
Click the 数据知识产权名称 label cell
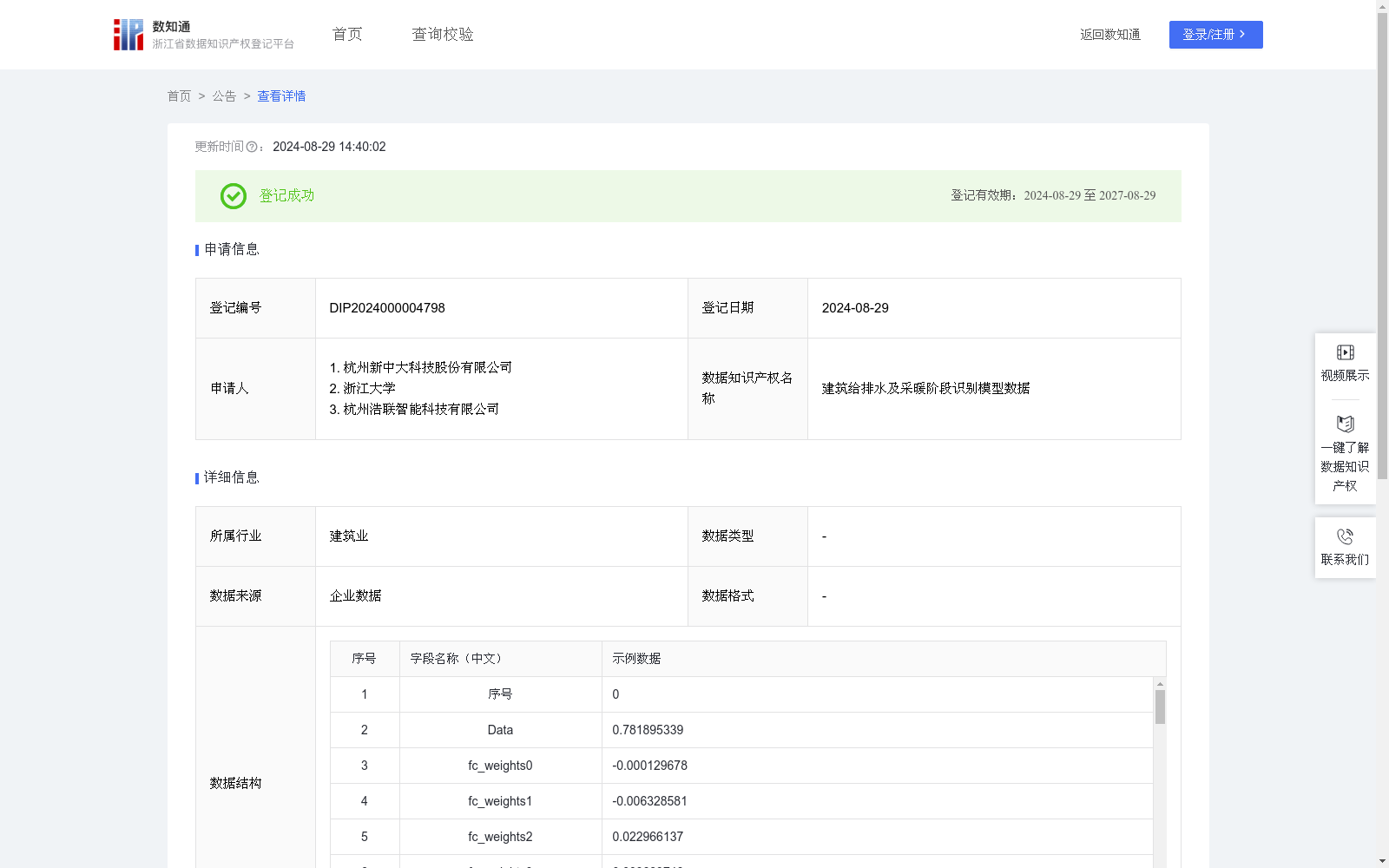tap(747, 389)
